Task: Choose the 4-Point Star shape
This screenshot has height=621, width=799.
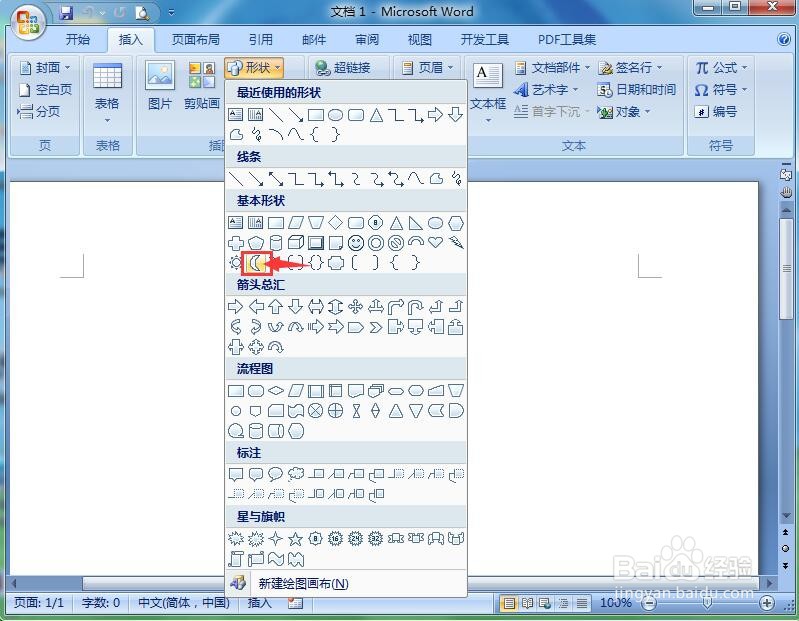Action: [x=276, y=538]
